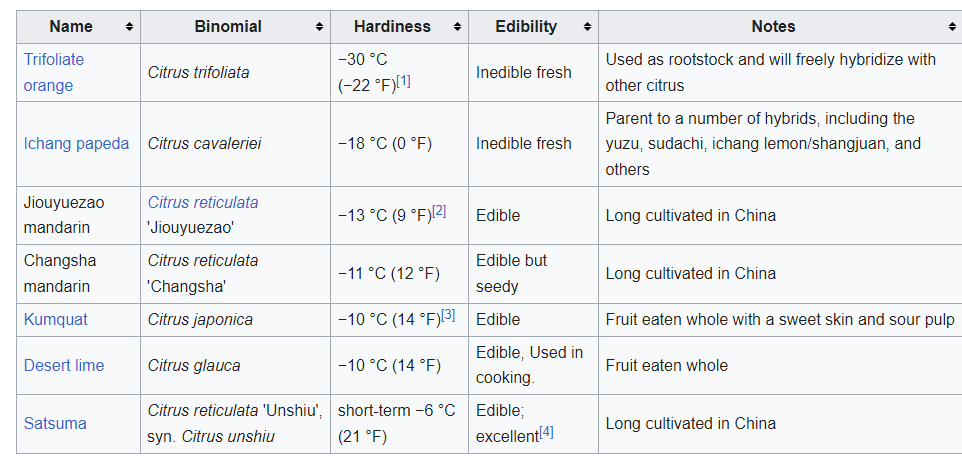Click the Hardiness column header text
This screenshot has height=460, width=962.
coord(393,27)
